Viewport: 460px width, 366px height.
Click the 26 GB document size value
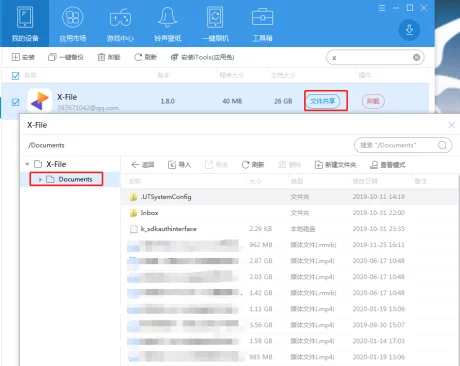283,101
